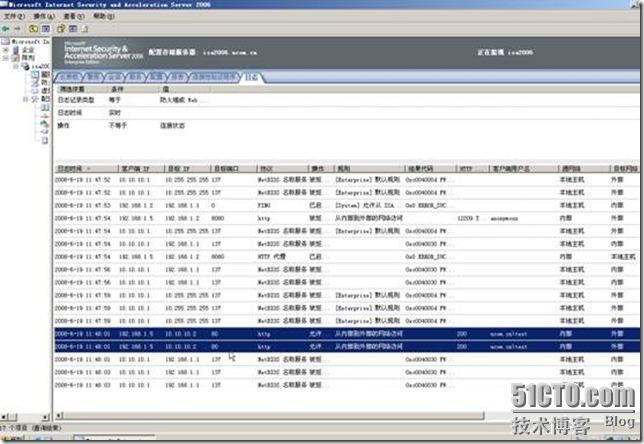The width and height of the screenshot is (644, 444).
Task: Collapse the isa2006 server tree node
Action: (x=16, y=66)
